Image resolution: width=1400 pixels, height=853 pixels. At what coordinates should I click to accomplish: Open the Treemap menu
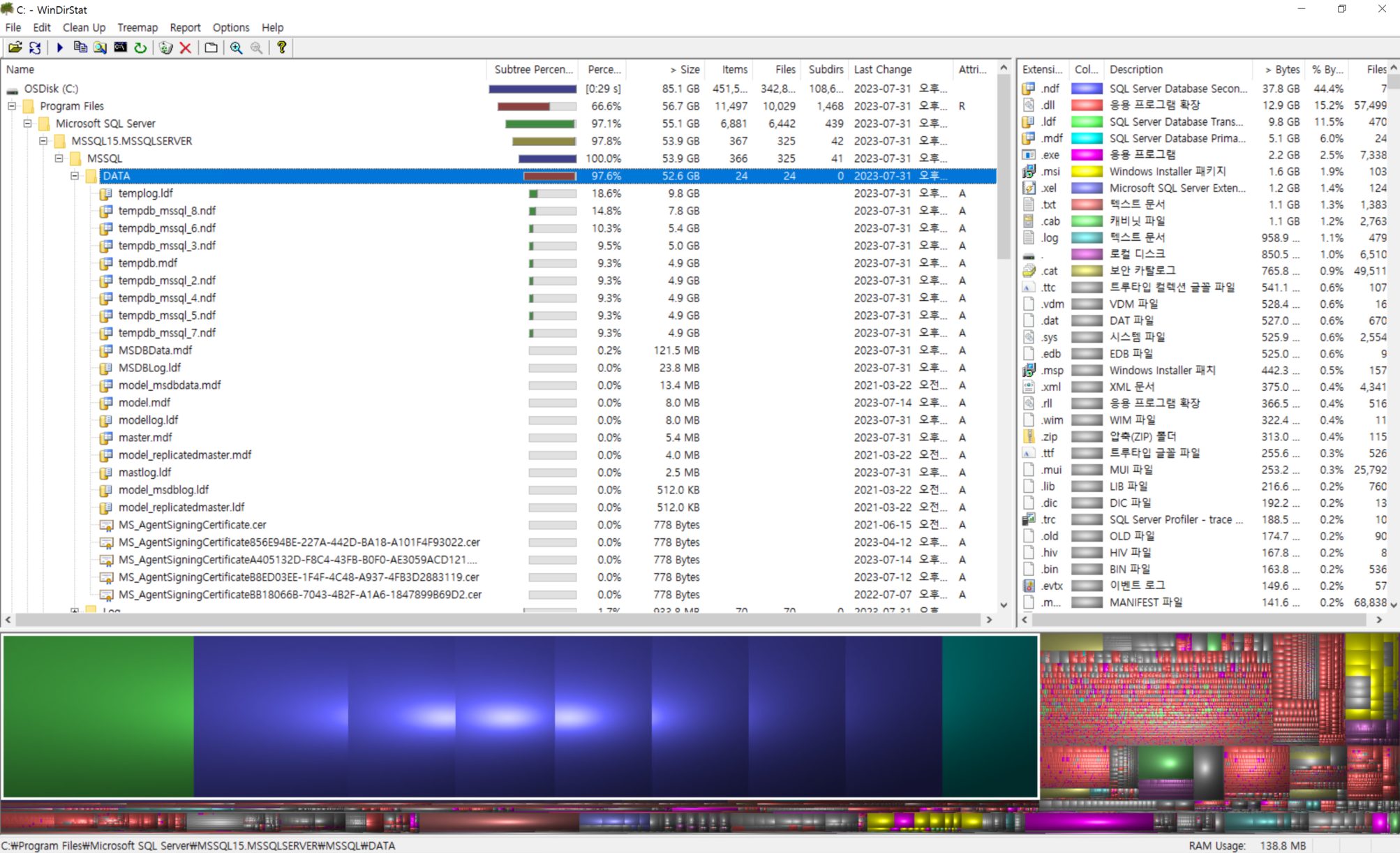coord(137,27)
